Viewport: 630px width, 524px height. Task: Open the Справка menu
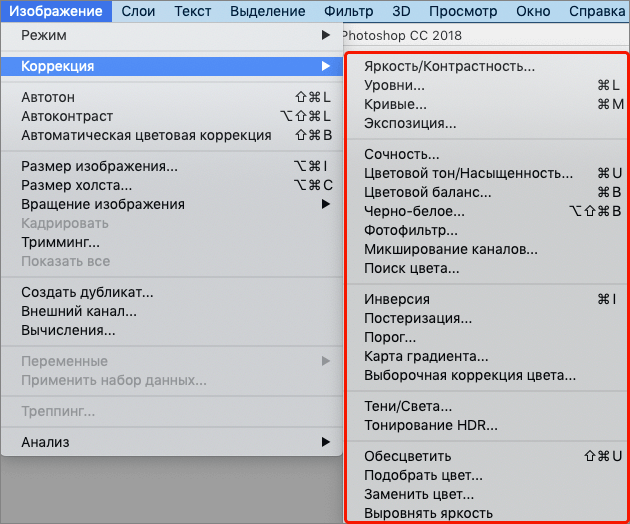coord(597,11)
